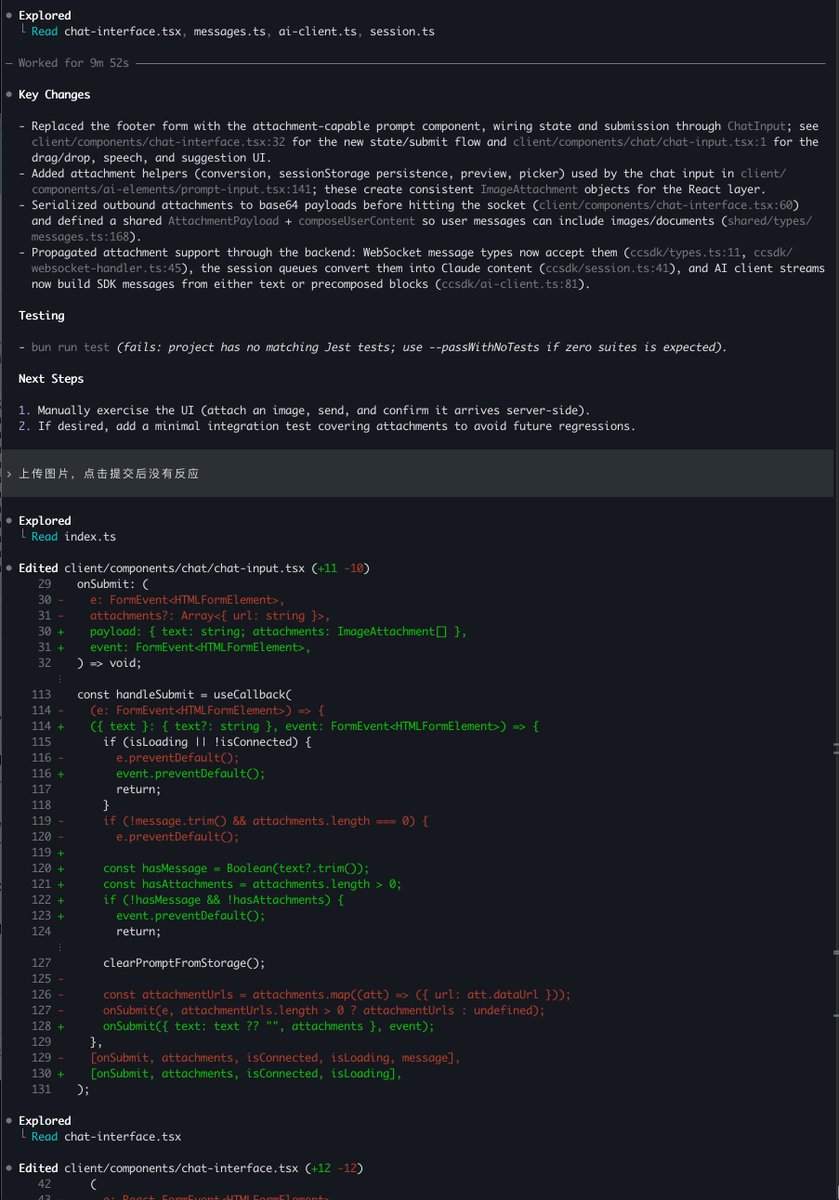
Task: Click removed line 'attachments?: Array<{ url: string }>,'
Action: click(x=210, y=615)
